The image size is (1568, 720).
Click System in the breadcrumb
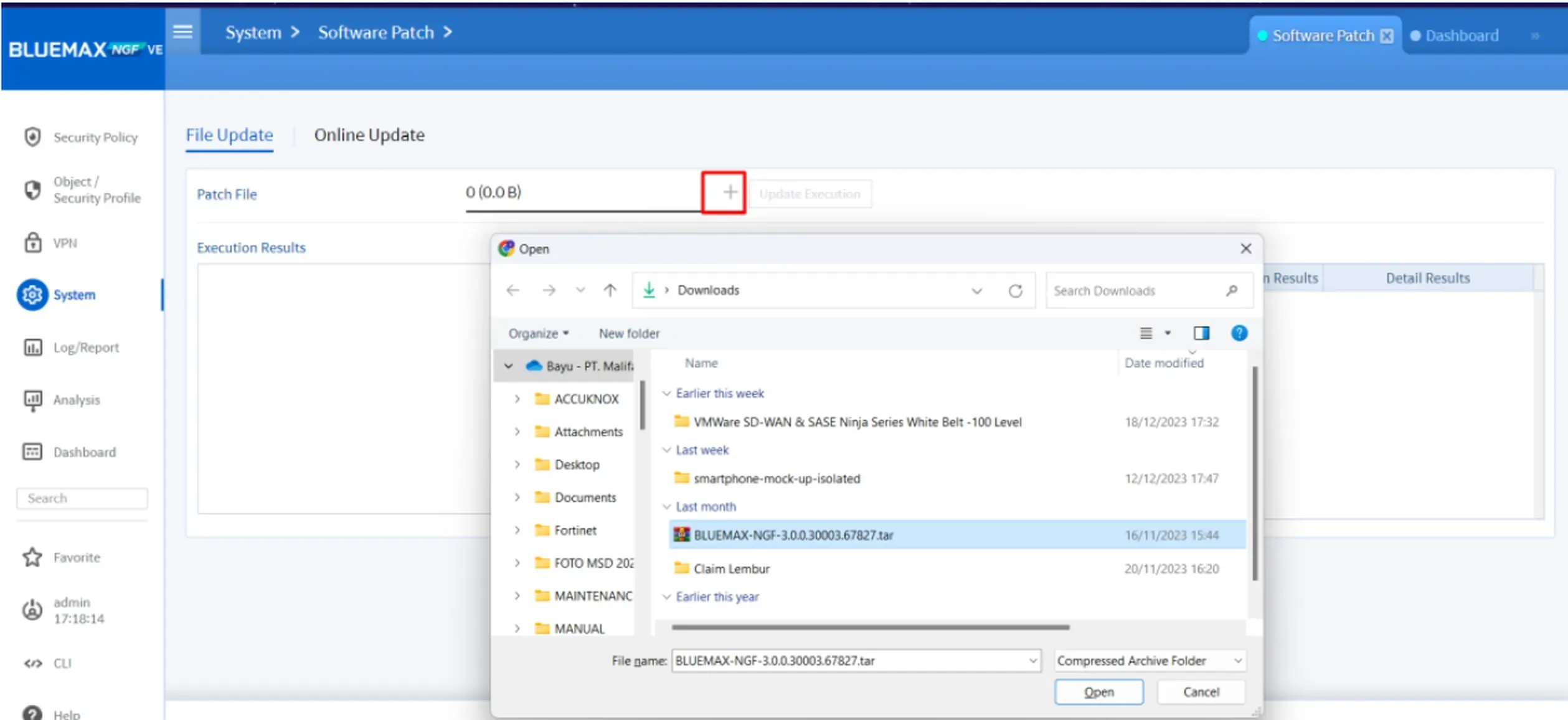(253, 32)
